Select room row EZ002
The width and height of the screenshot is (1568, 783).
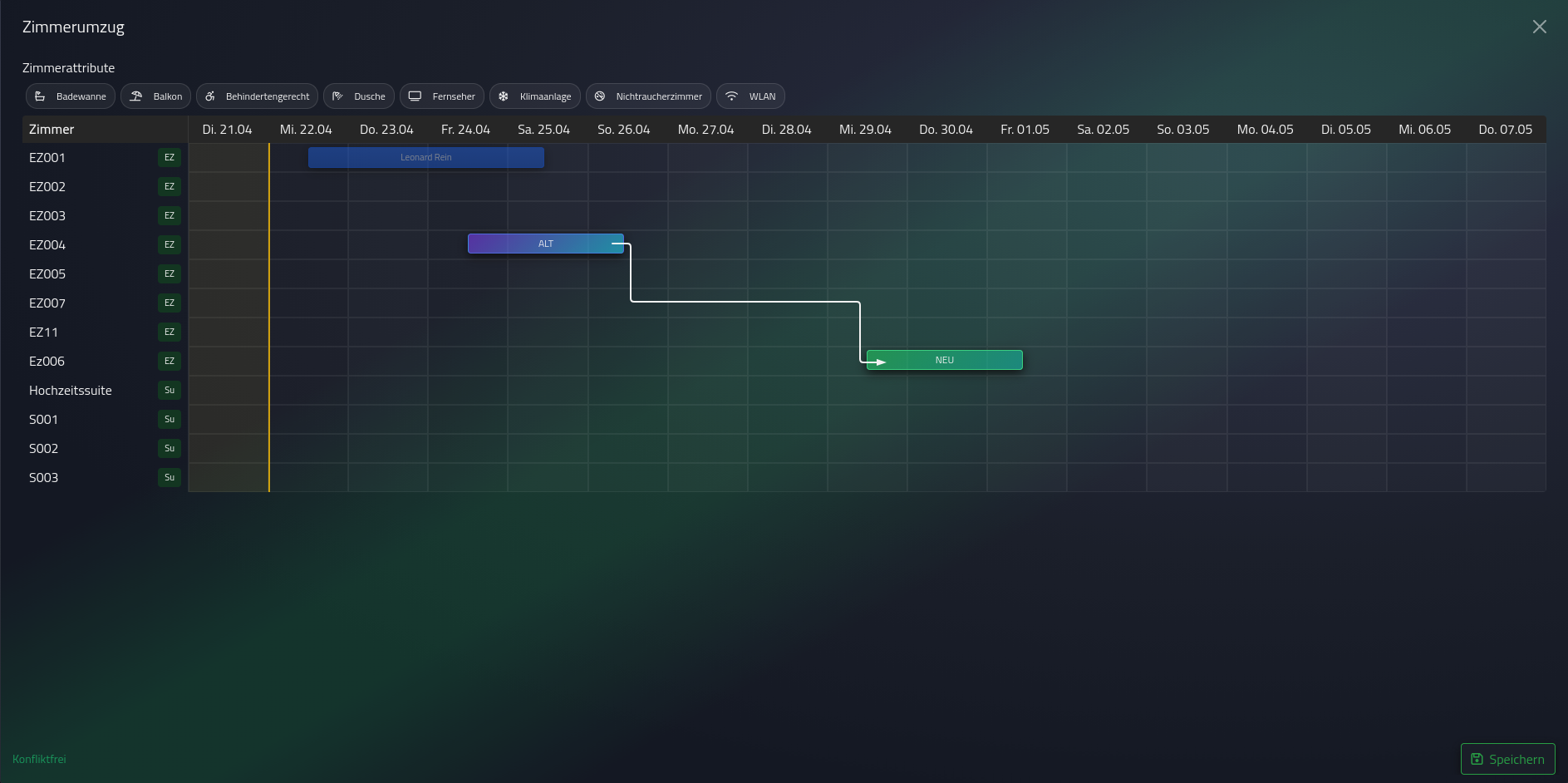(106, 186)
